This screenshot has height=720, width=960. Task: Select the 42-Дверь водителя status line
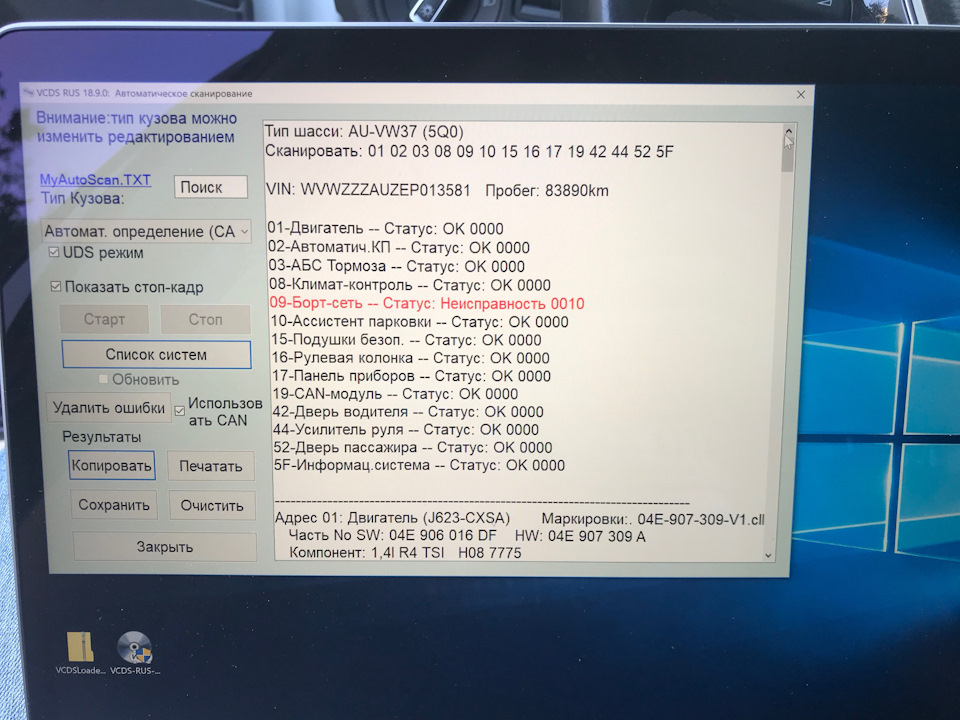point(408,411)
